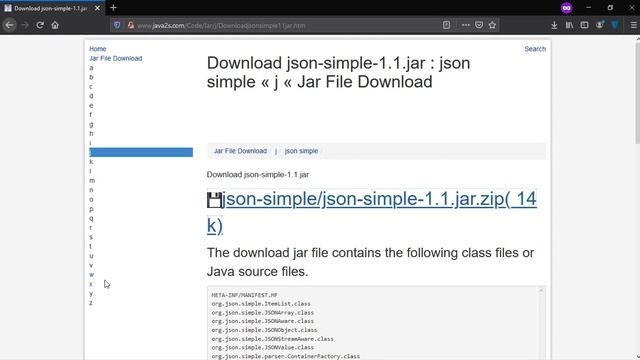640x360 pixels.
Task: Open page actions three-dot menu
Action: (x=465, y=25)
